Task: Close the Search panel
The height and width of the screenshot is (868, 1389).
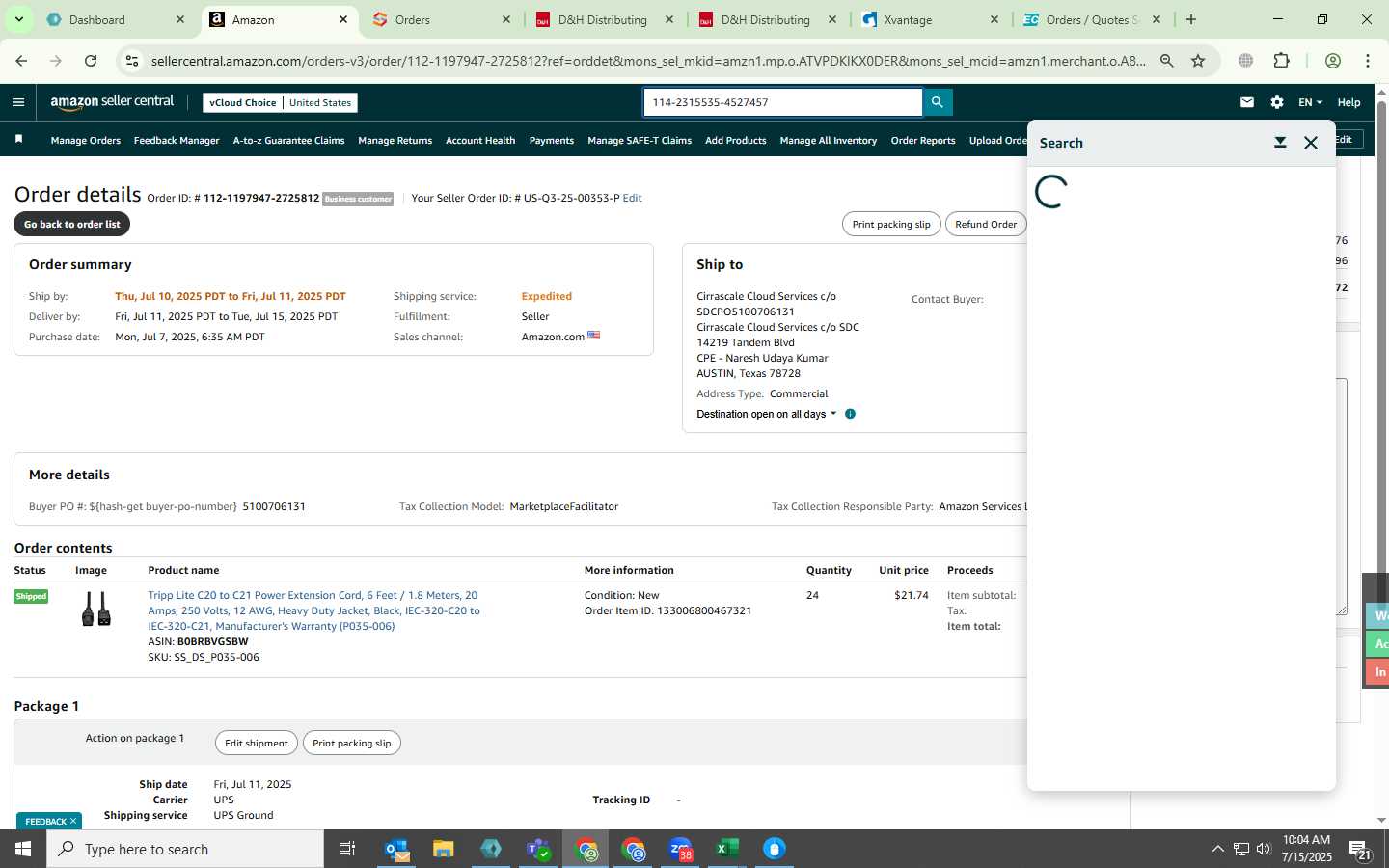Action: tap(1310, 143)
